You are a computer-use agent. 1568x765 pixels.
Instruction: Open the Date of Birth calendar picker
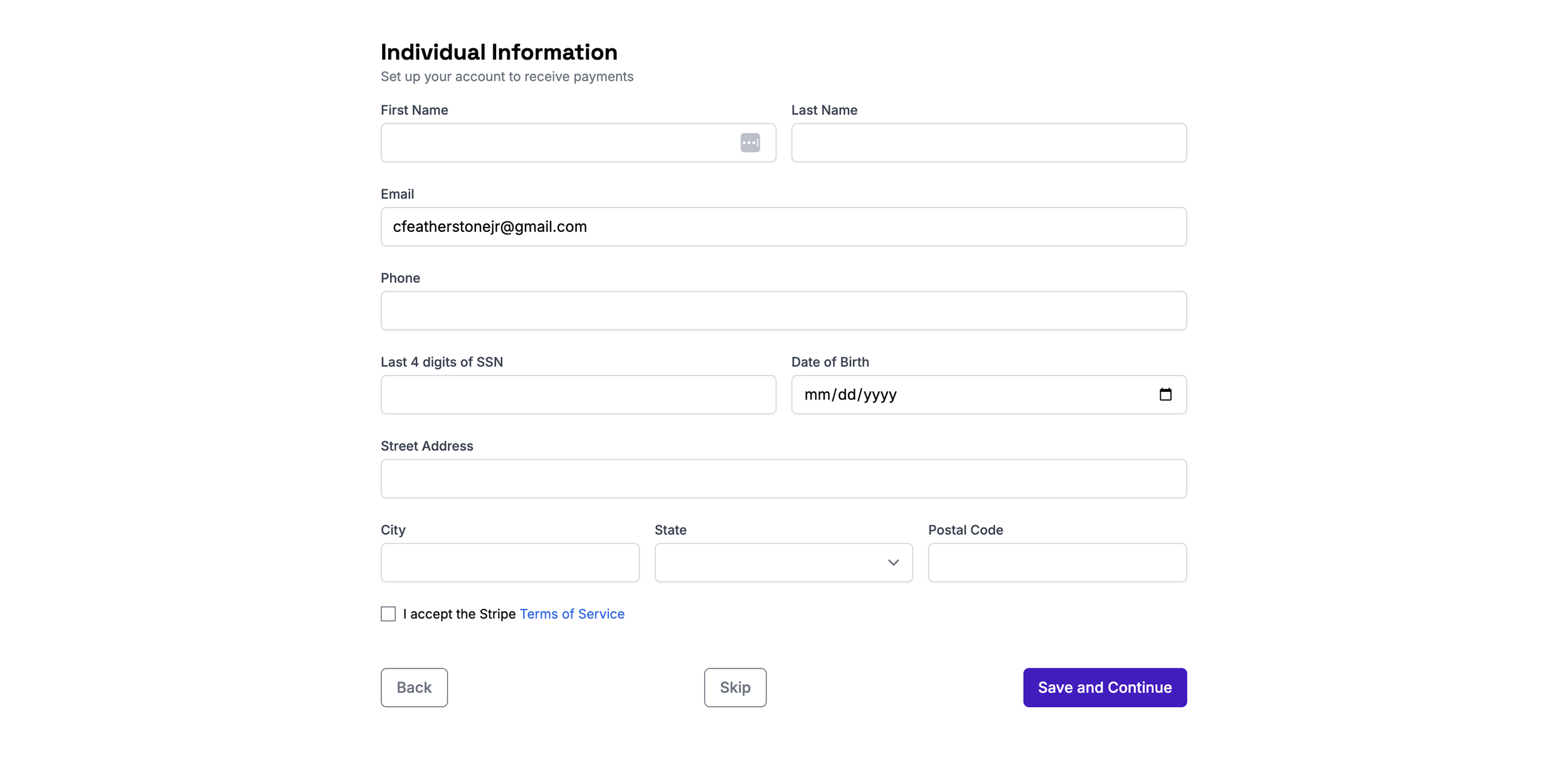pos(1165,394)
